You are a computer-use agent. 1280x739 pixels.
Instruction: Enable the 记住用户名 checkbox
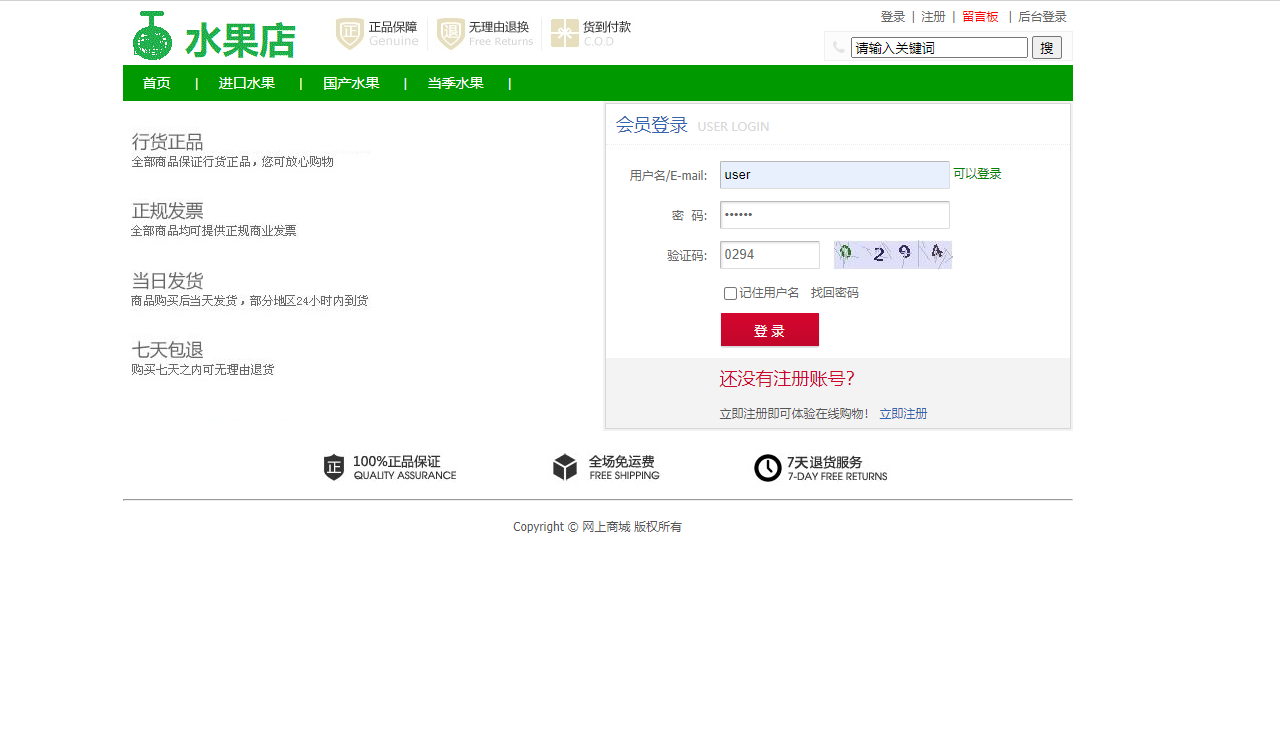pyautogui.click(x=730, y=292)
